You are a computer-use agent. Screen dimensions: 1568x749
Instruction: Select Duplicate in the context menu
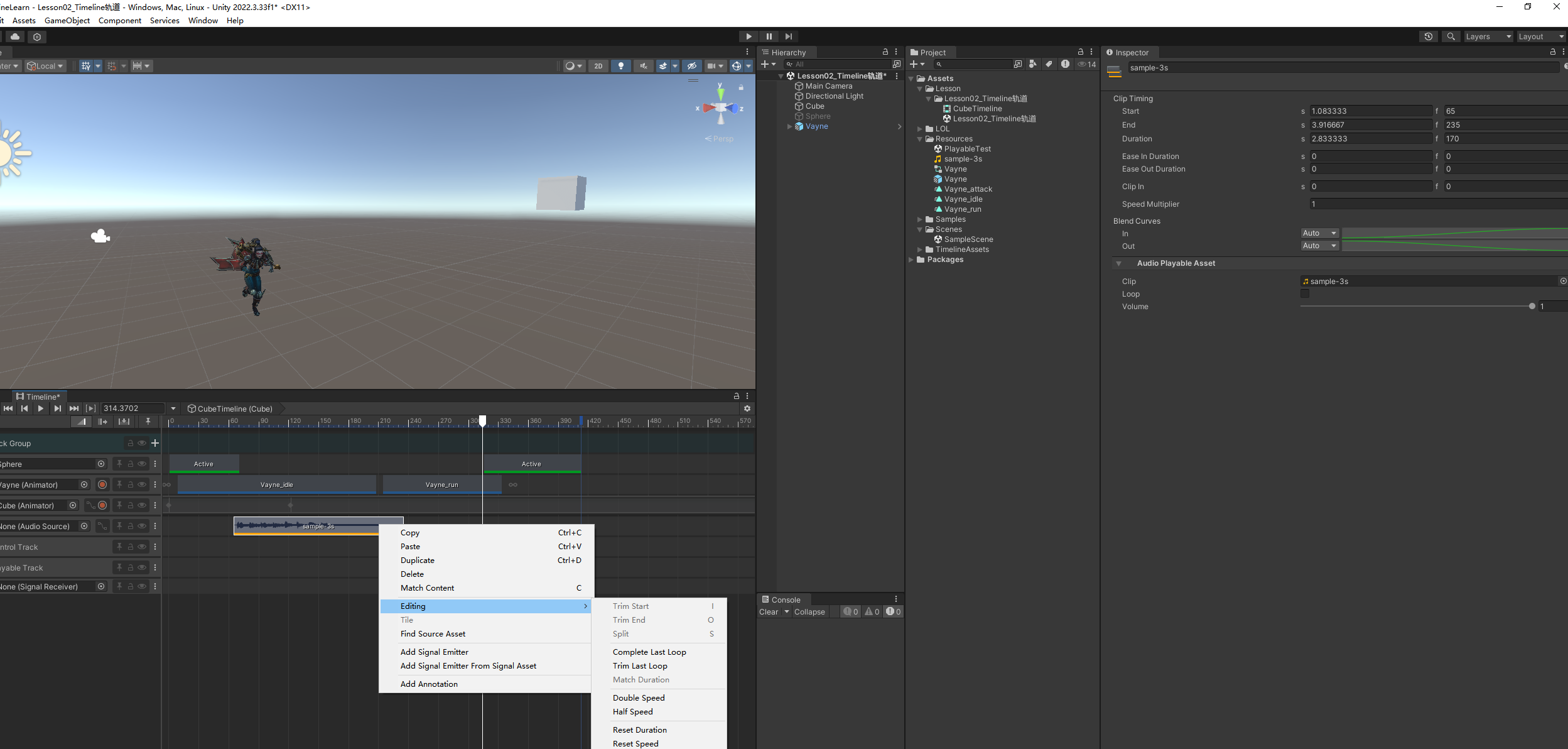418,560
